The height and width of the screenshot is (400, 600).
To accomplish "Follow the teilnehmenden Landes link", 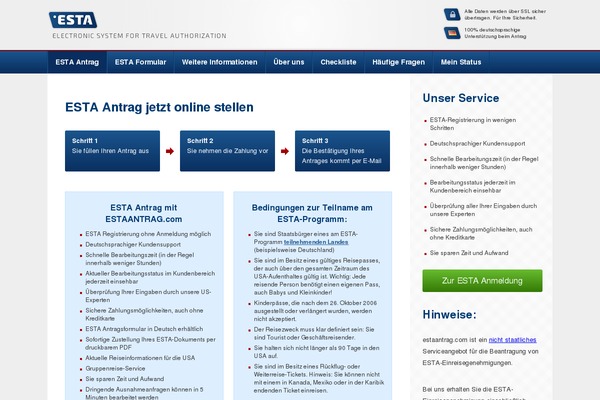I will [316, 242].
